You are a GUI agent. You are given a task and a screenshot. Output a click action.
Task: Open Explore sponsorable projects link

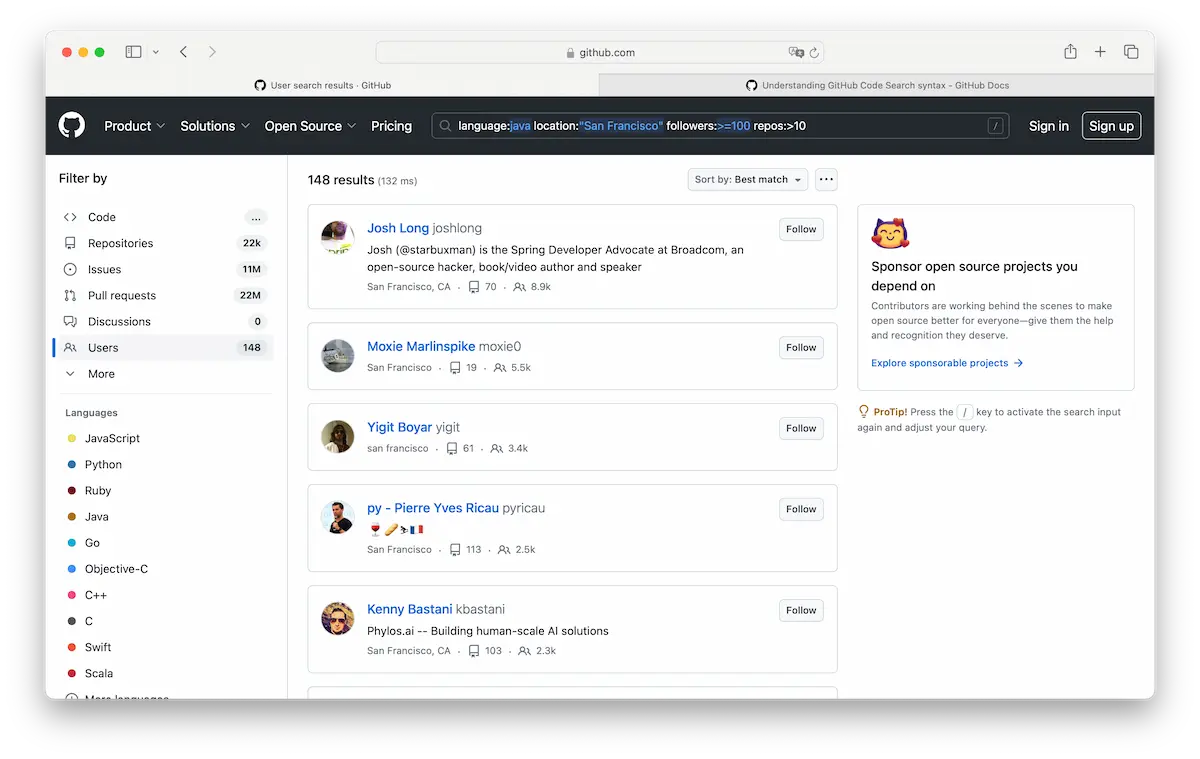945,363
